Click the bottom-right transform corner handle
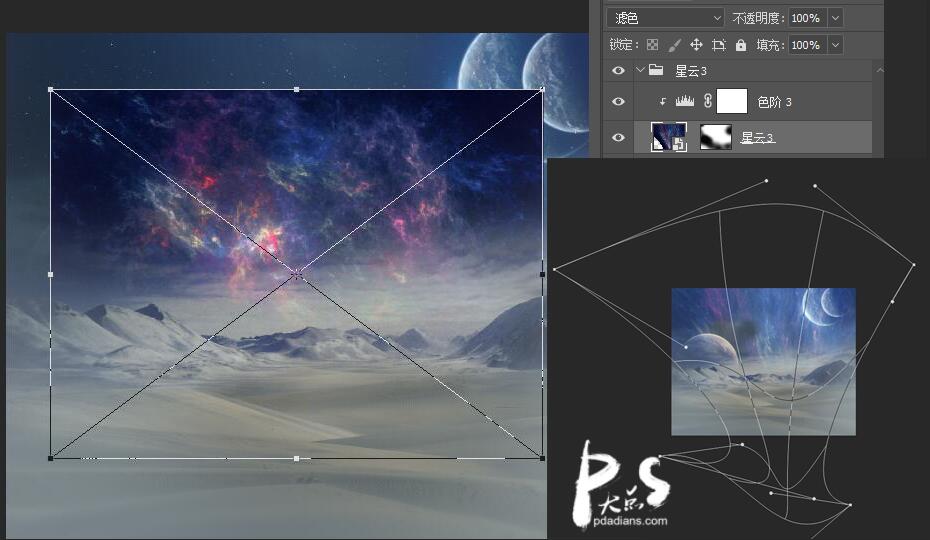This screenshot has width=930, height=540. pos(543,458)
